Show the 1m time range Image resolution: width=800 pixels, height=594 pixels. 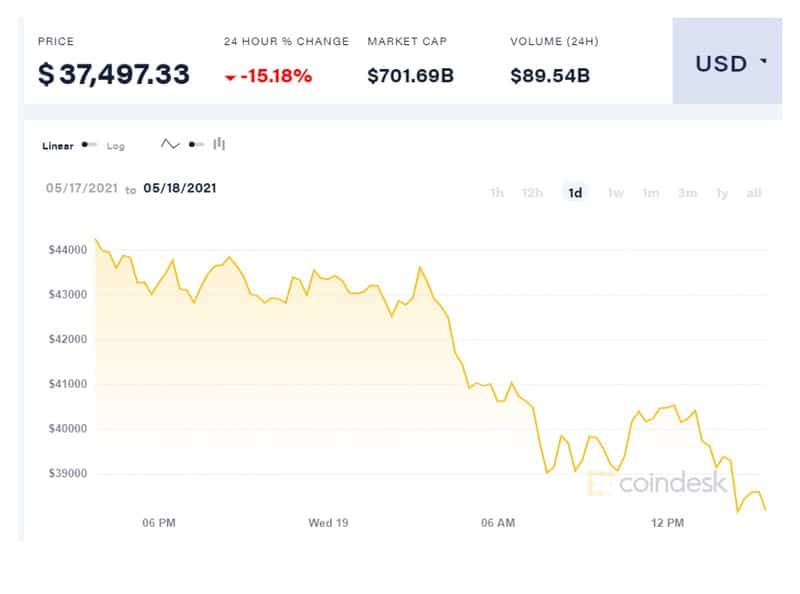point(651,193)
